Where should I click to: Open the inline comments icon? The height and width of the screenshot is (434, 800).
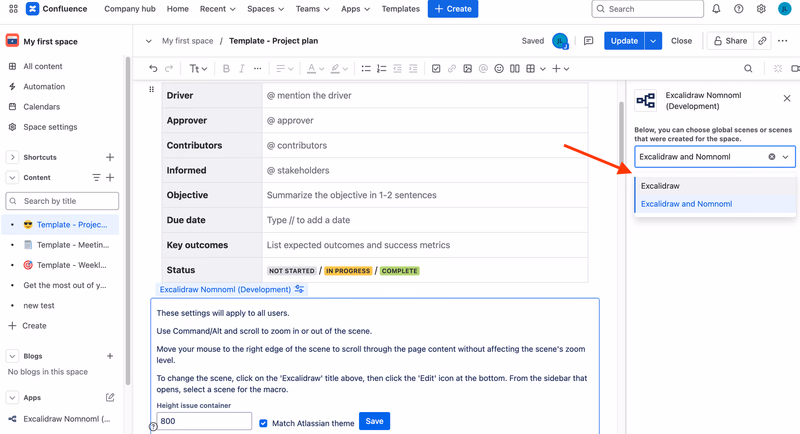[588, 41]
